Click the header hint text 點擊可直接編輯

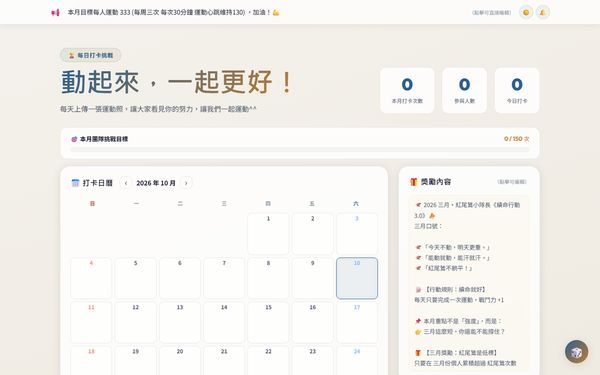coord(492,13)
